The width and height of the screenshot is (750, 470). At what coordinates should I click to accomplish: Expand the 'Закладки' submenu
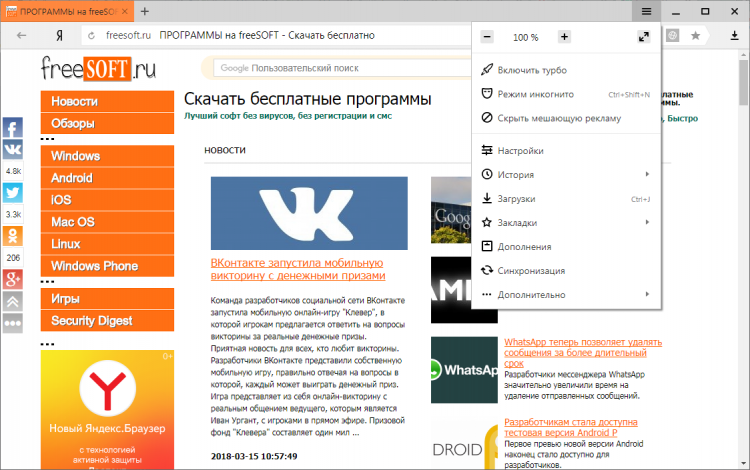coord(566,222)
